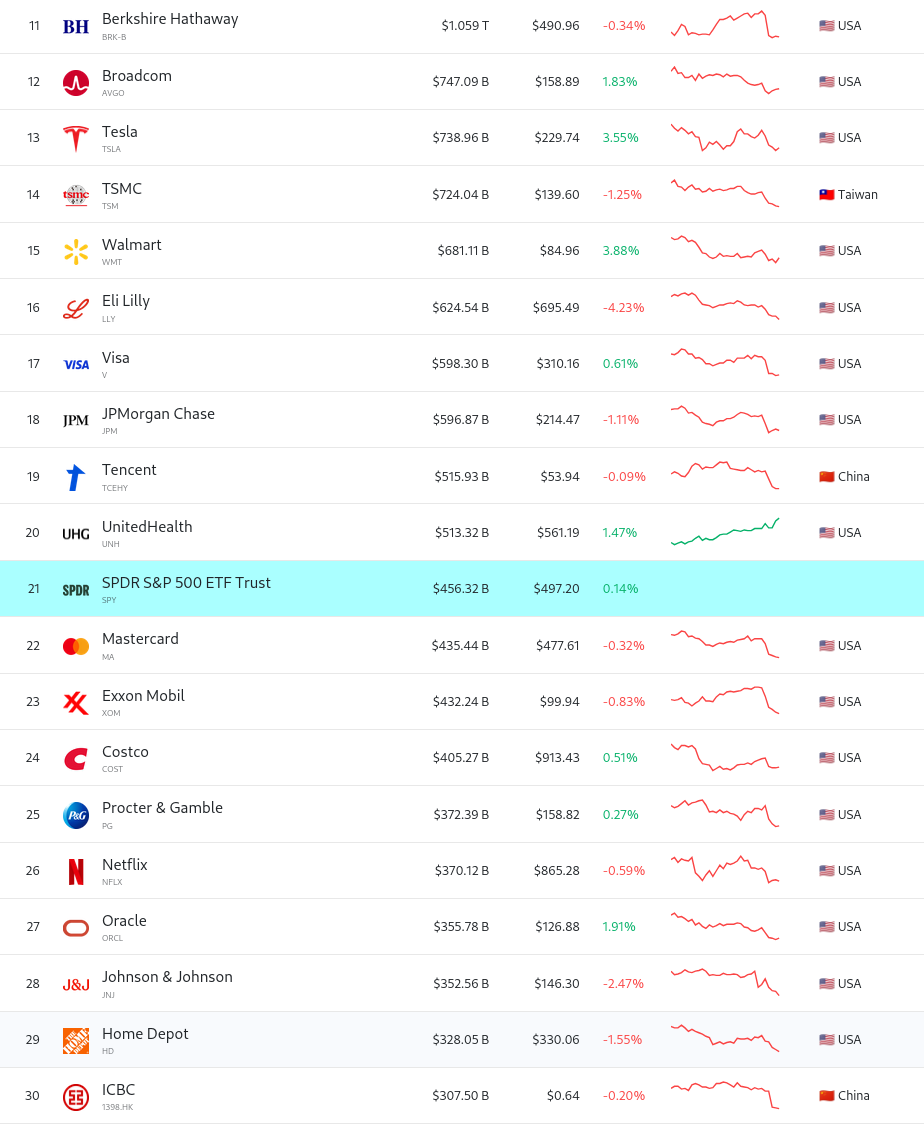Click the TCEHY ticker symbol
924x1126 pixels.
pos(115,488)
